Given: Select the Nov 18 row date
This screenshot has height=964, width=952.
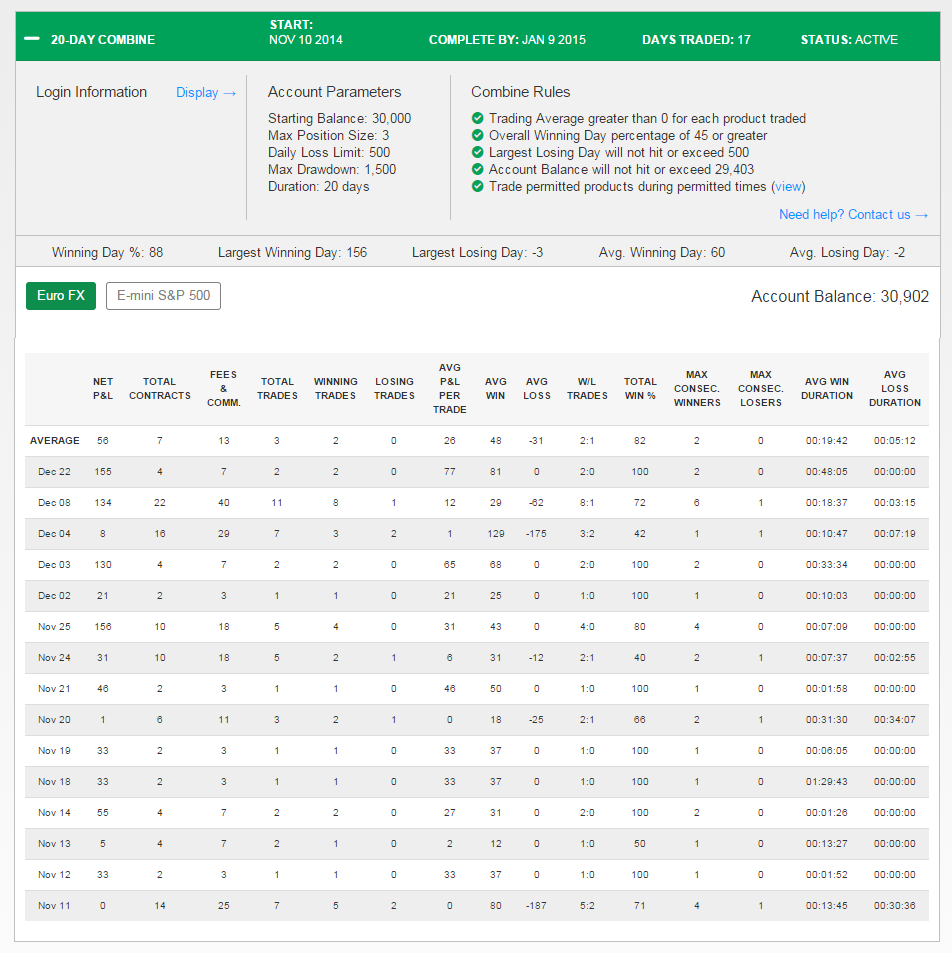Looking at the screenshot, I should pos(54,781).
